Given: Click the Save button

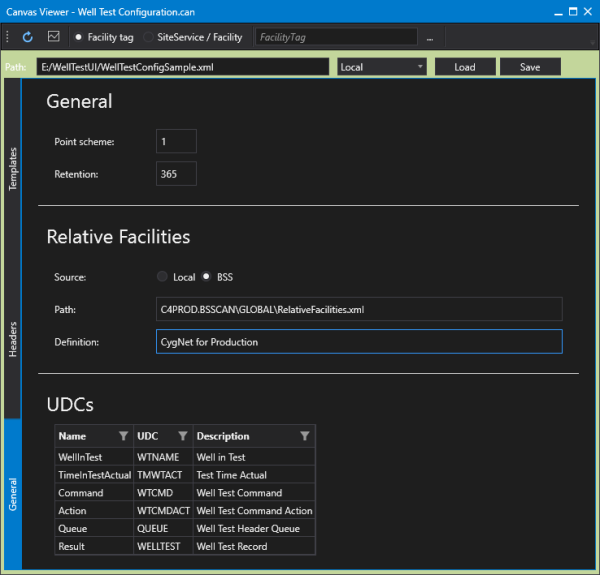Looking at the screenshot, I should coord(530,67).
